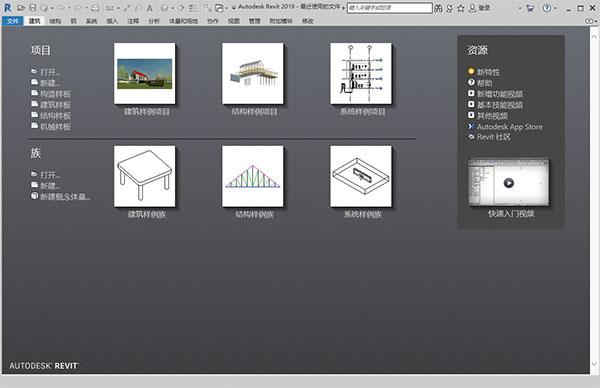Open the Default 3D View icon
Image resolution: width=600 pixels, height=388 pixels.
(x=165, y=8)
